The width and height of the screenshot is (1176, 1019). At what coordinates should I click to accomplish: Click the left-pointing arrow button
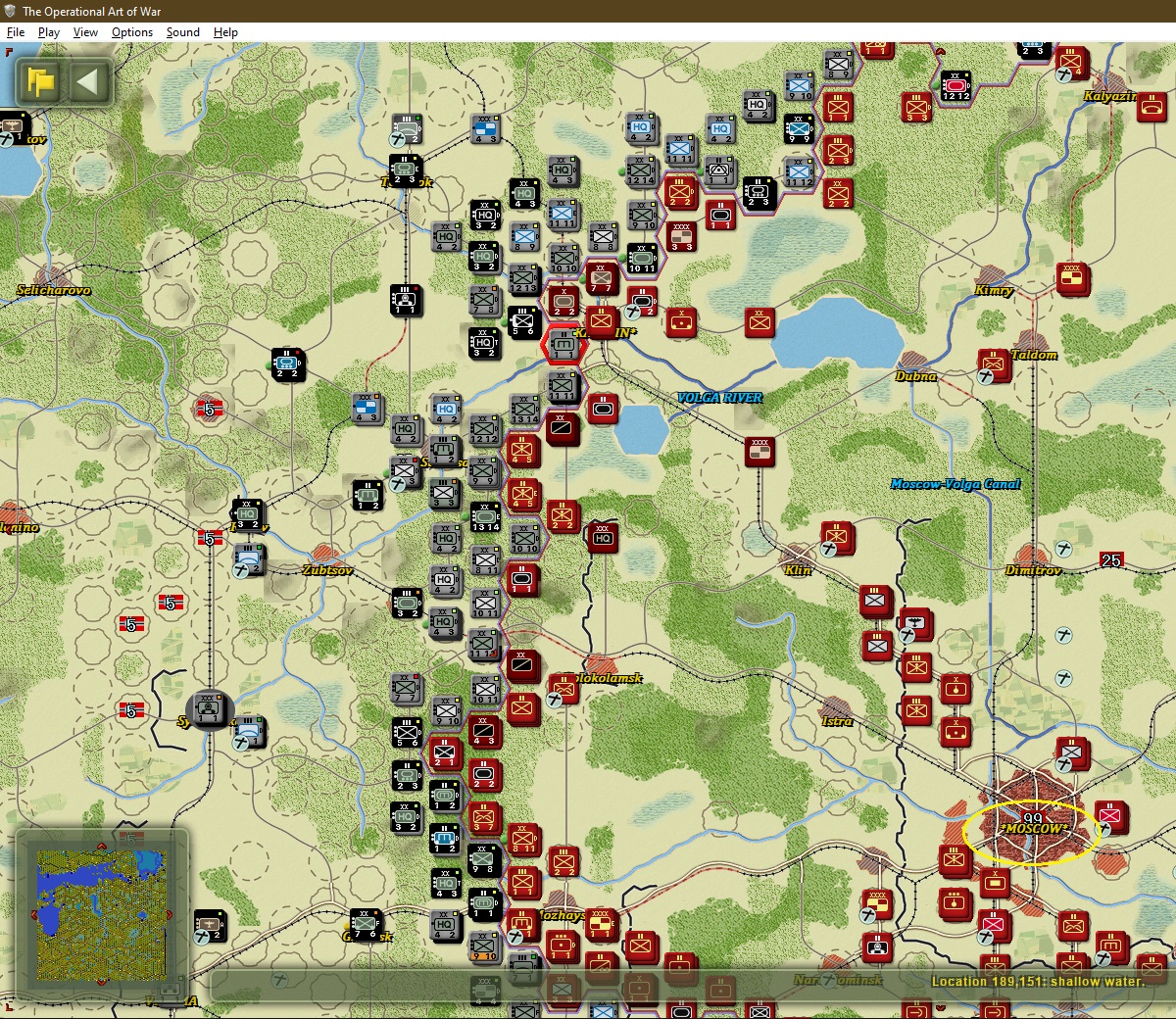tap(87, 81)
